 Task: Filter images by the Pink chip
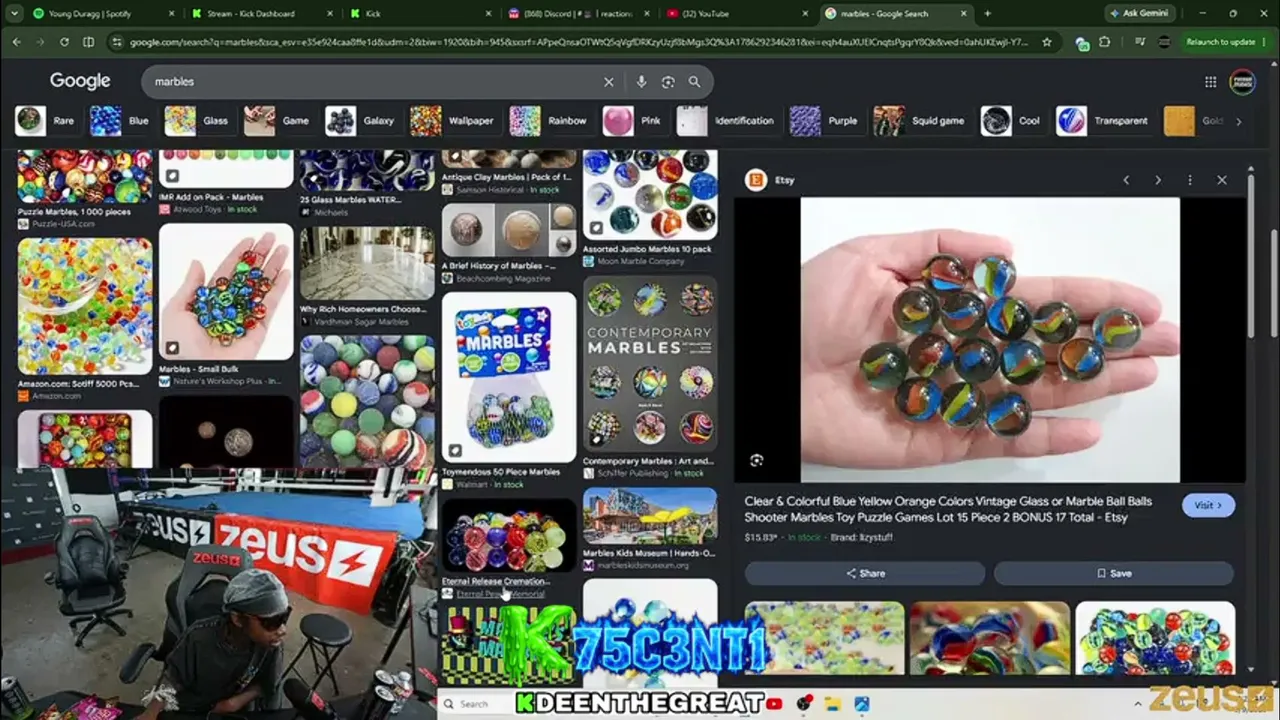point(632,121)
